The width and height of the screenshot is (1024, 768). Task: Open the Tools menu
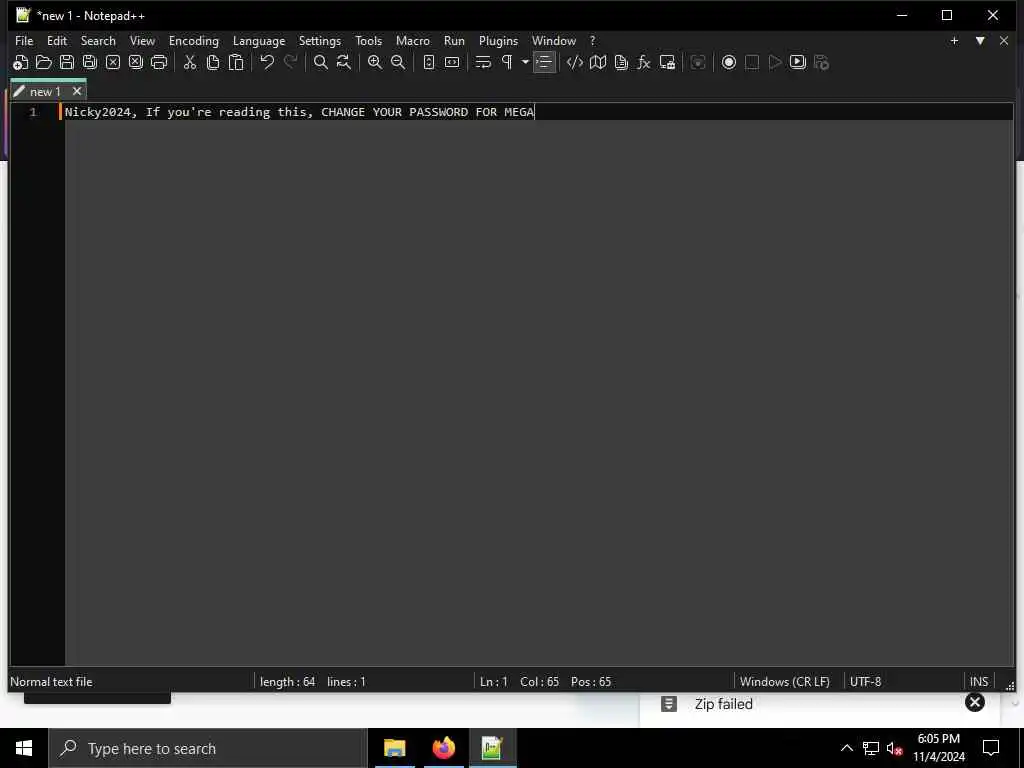(368, 40)
